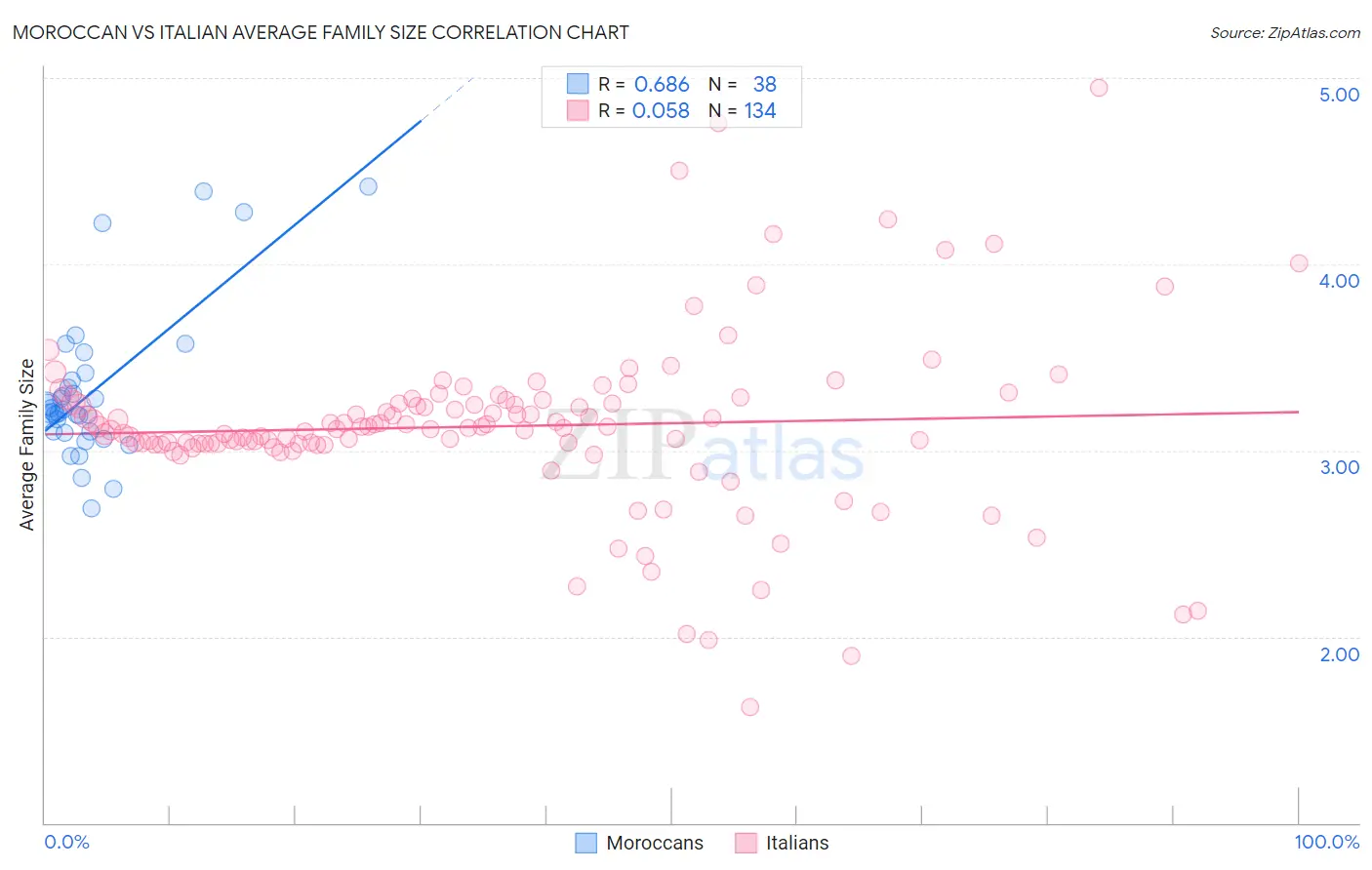Click the N = 38 sample count
1372x870 pixels.
[x=743, y=84]
